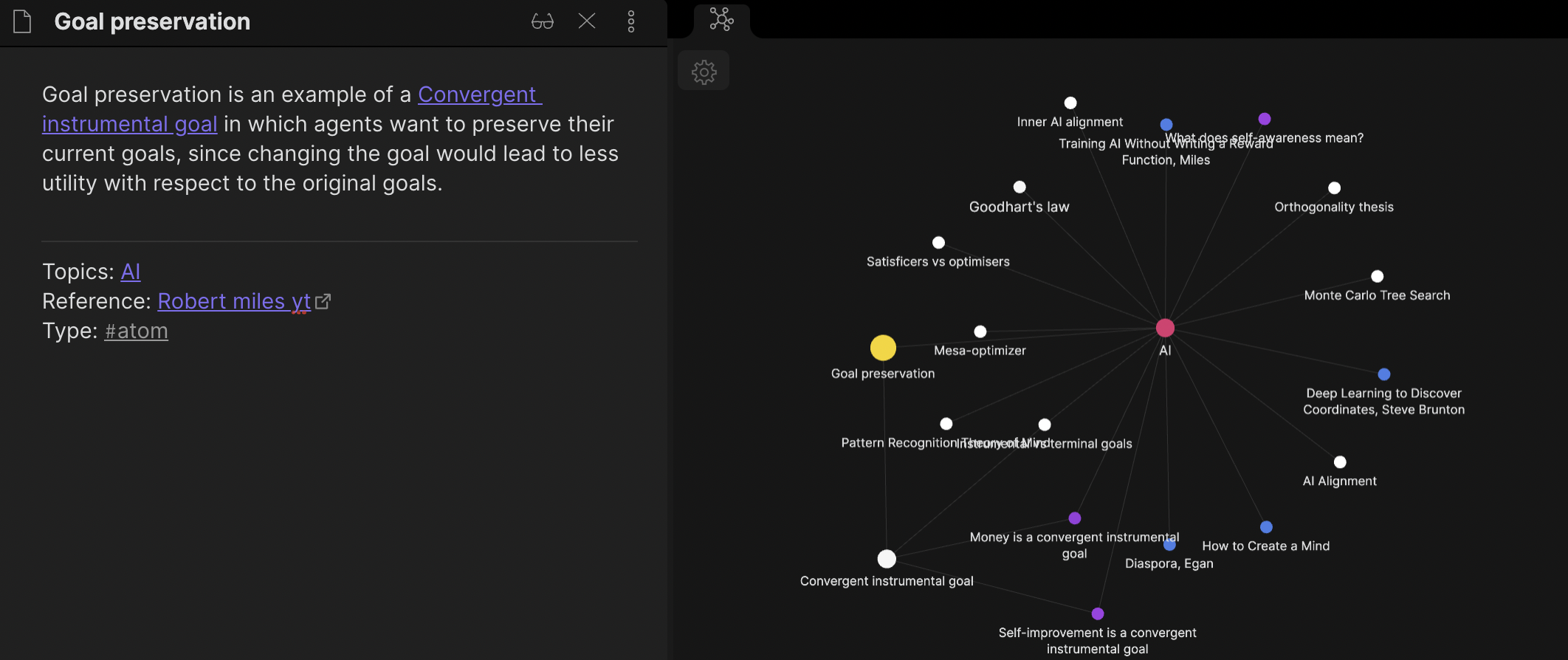The height and width of the screenshot is (660, 1568).
Task: Select the purple Self-improvement node
Action: [1098, 613]
